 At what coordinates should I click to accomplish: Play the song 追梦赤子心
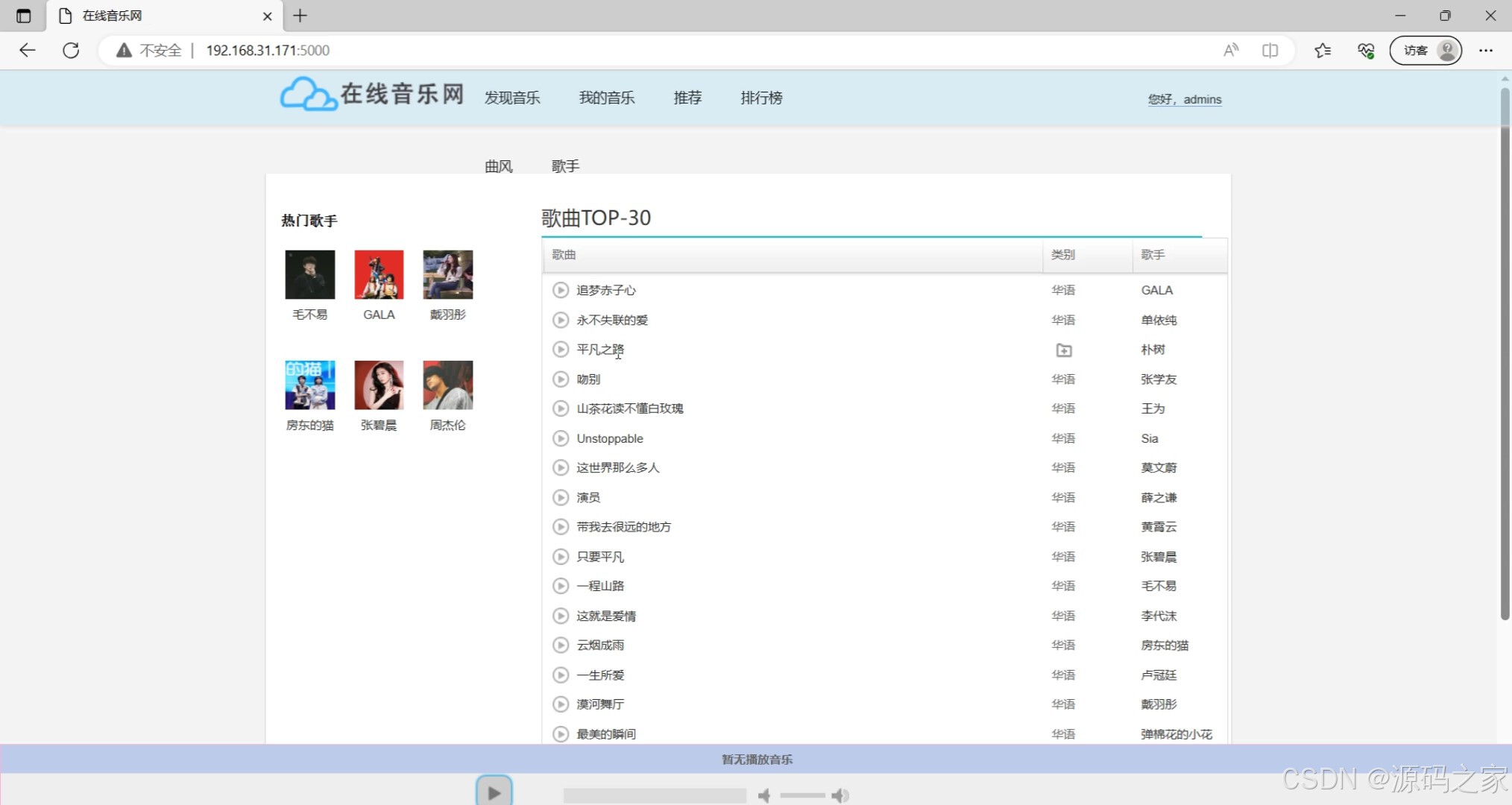tap(560, 290)
